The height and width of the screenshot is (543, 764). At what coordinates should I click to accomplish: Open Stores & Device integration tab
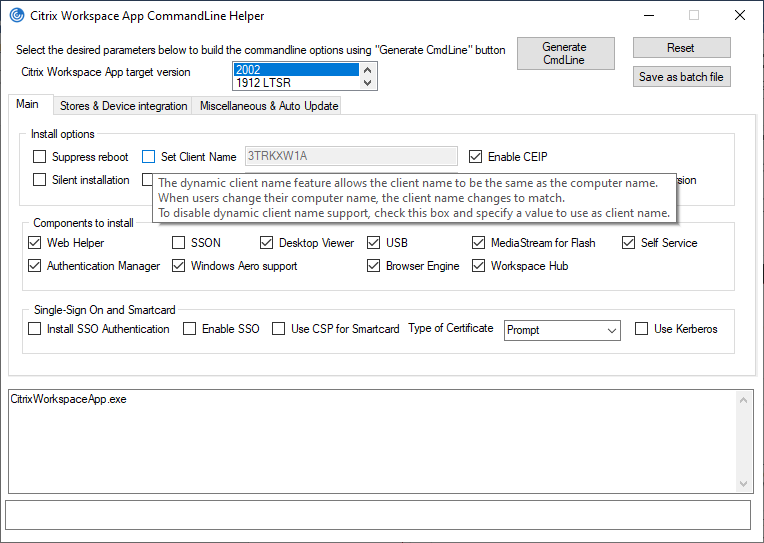pyautogui.click(x=123, y=106)
